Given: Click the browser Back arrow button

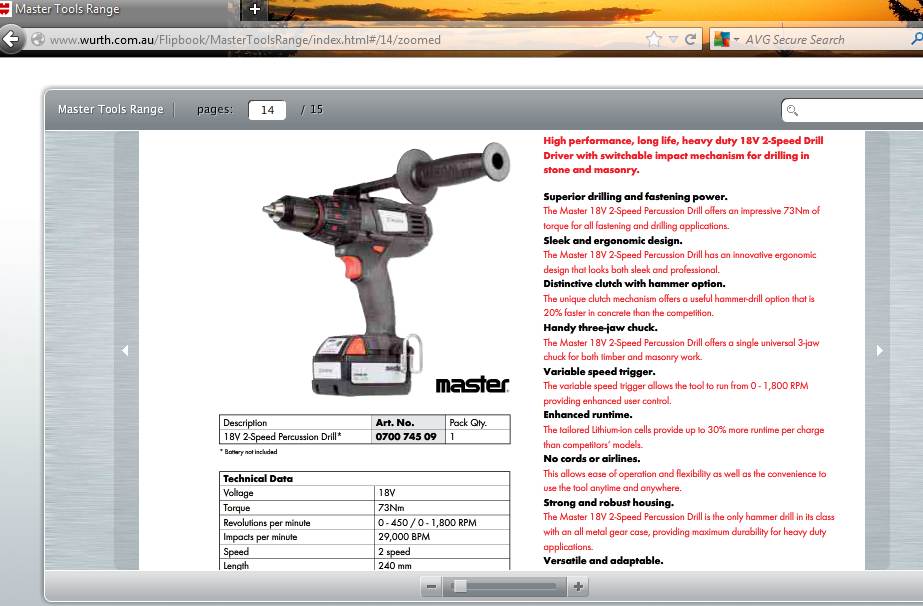Looking at the screenshot, I should point(11,40).
